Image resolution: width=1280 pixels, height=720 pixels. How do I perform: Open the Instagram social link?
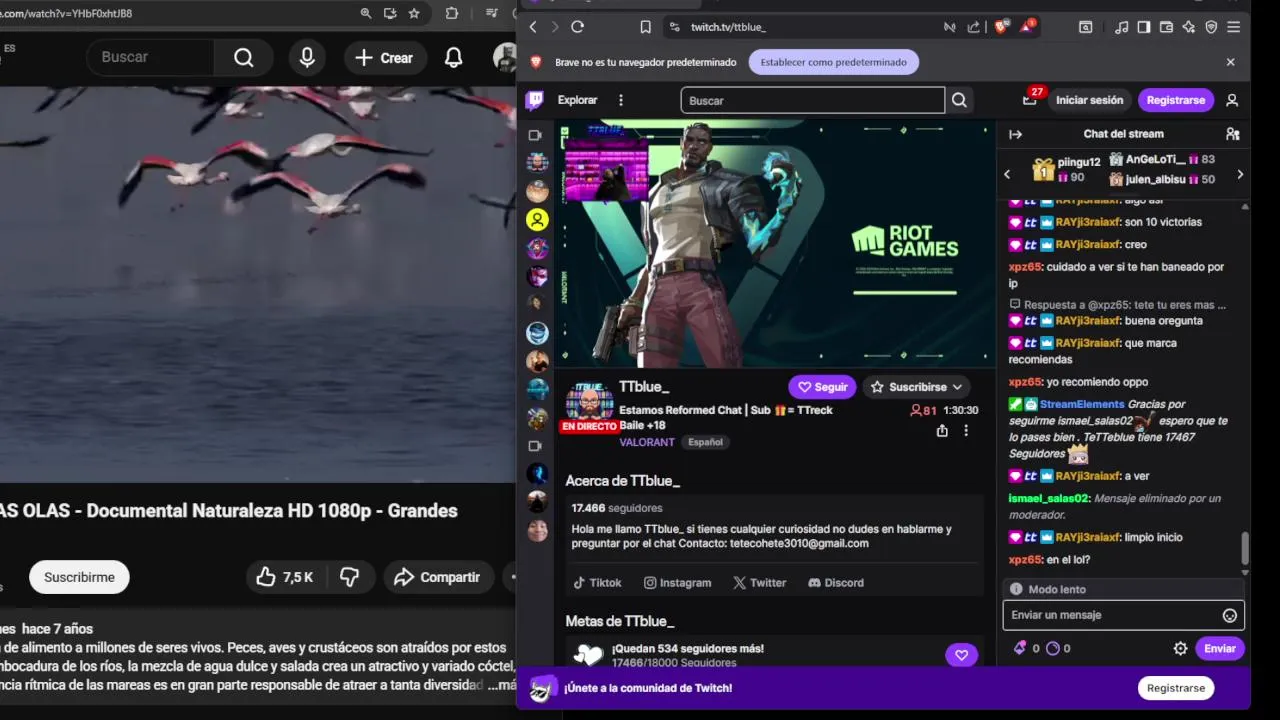coord(677,583)
